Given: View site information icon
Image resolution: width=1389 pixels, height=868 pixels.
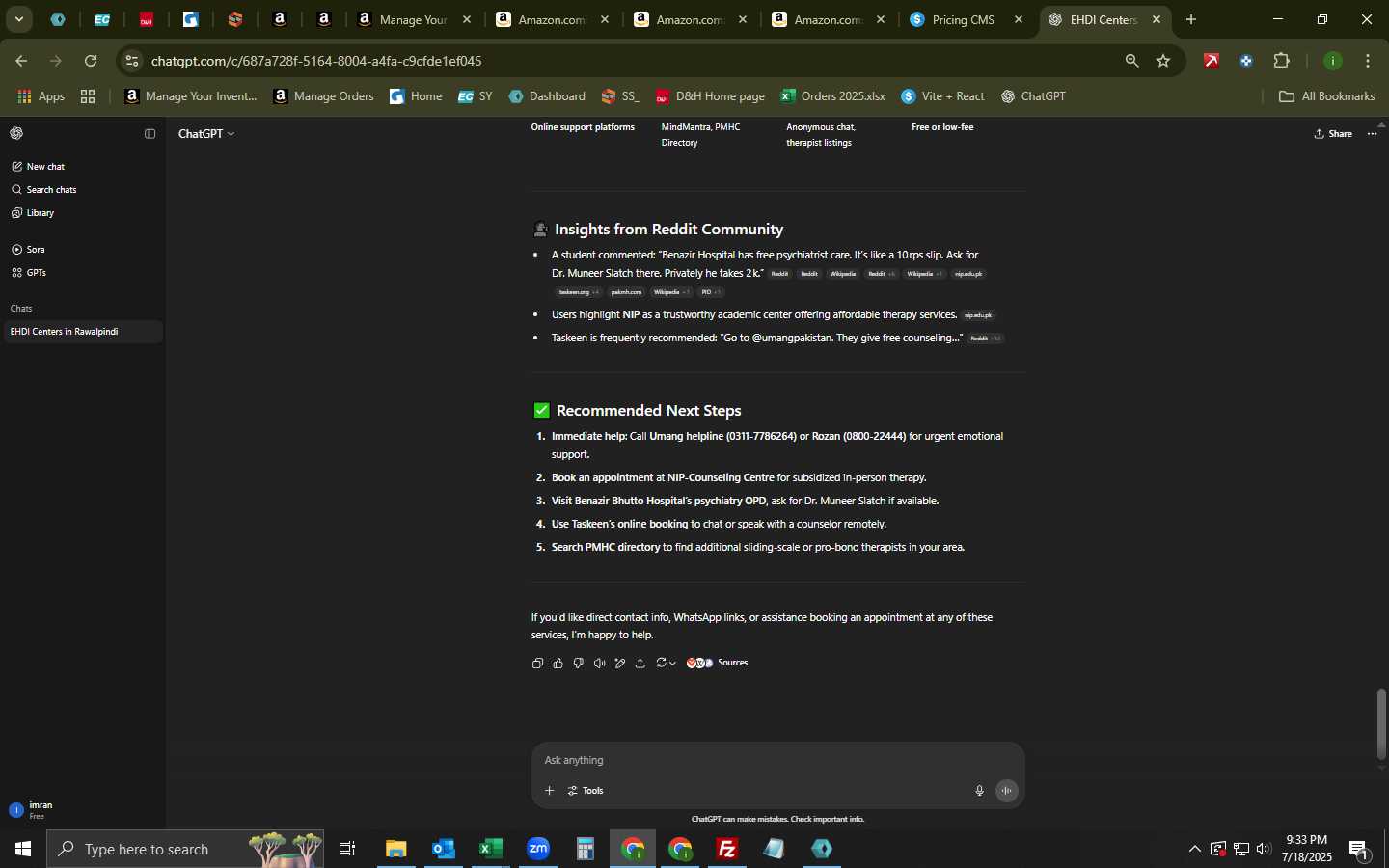Looking at the screenshot, I should click(132, 61).
